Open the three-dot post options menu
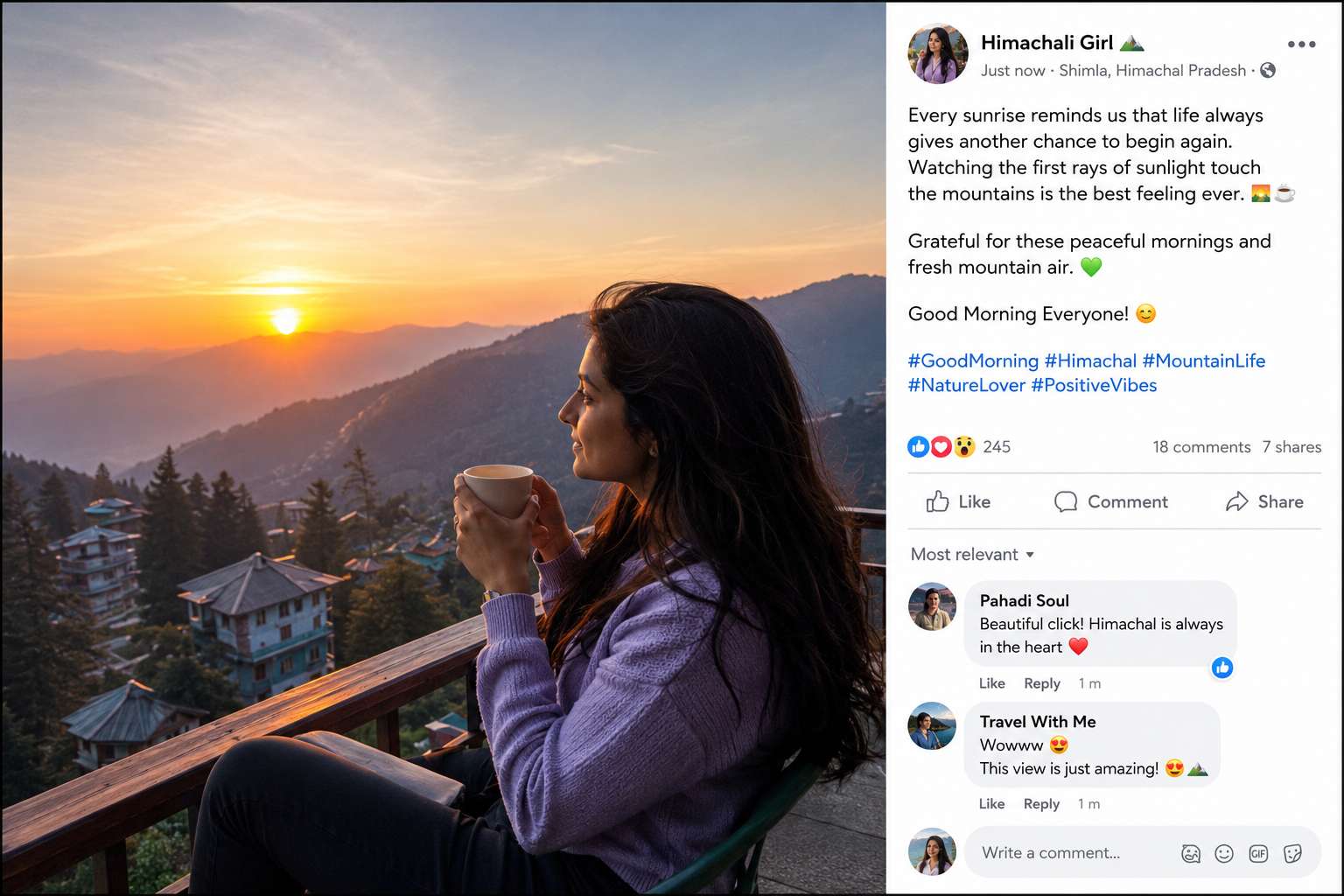Viewport: 1344px width, 896px height. [1301, 45]
